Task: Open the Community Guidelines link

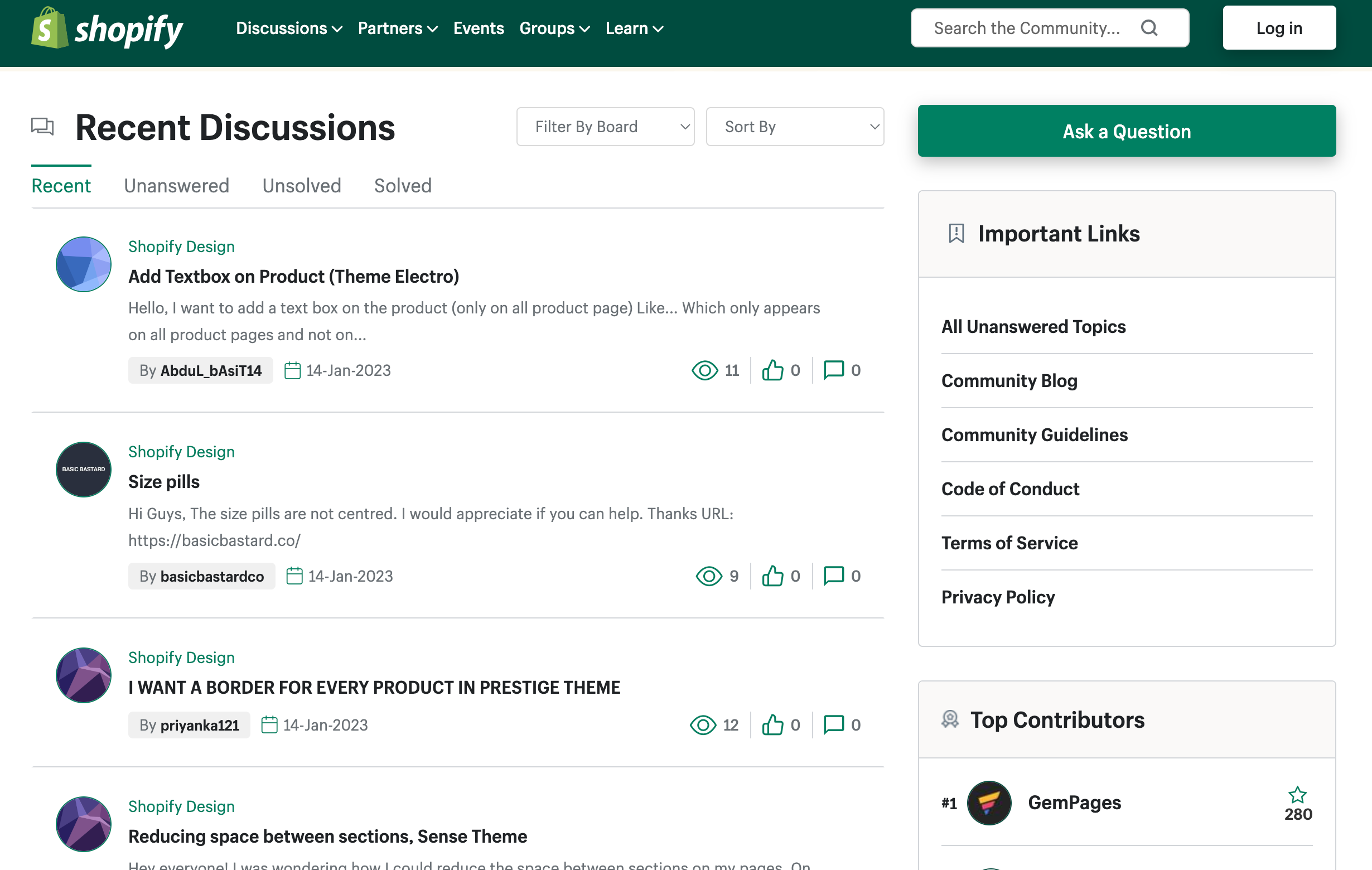Action: pyautogui.click(x=1034, y=434)
